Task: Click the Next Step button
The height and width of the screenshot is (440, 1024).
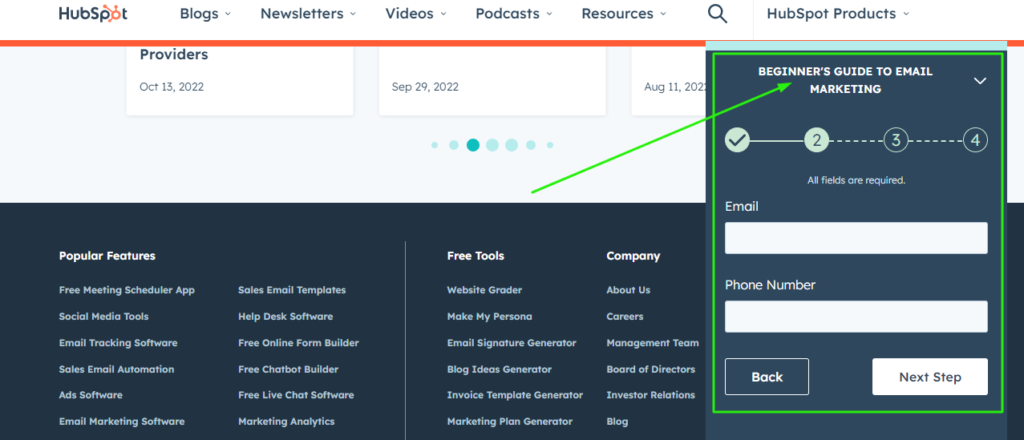Action: pos(930,377)
